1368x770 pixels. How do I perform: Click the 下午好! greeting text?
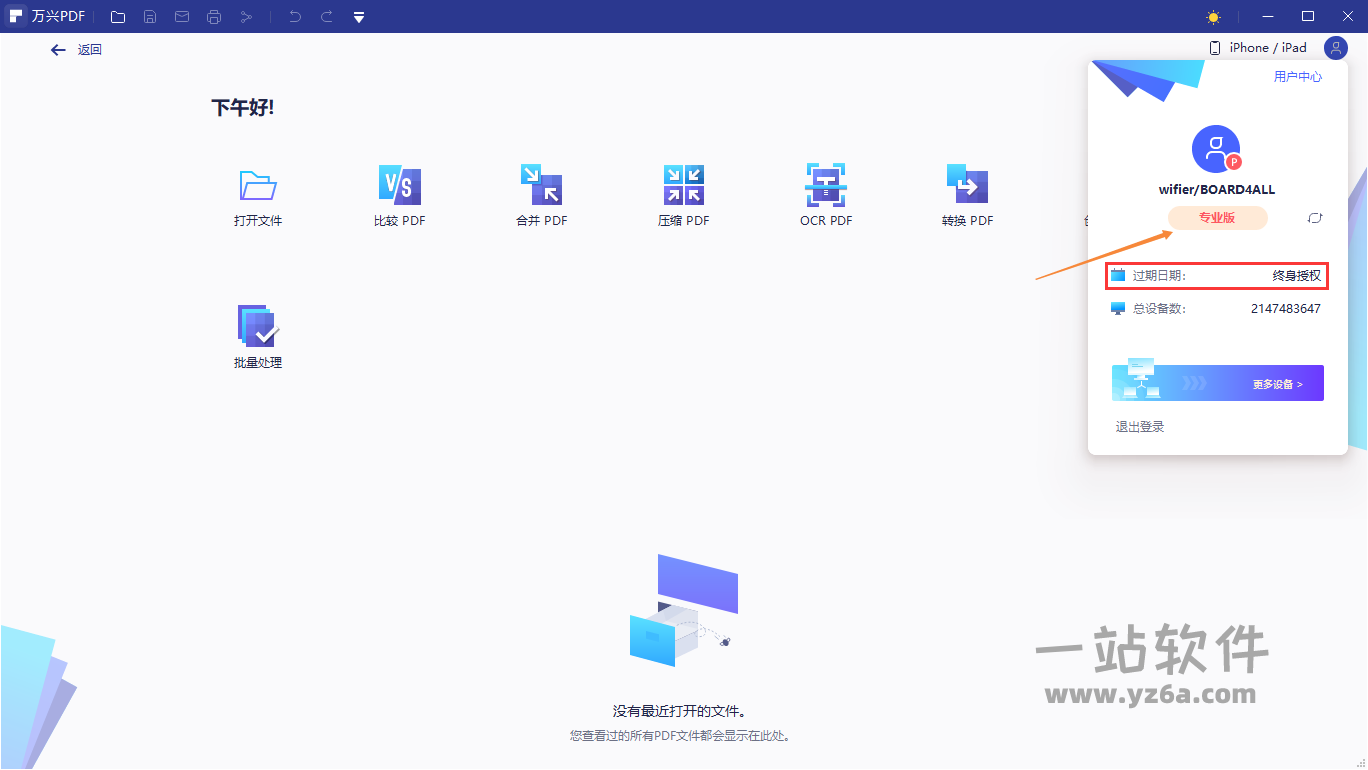(x=243, y=108)
